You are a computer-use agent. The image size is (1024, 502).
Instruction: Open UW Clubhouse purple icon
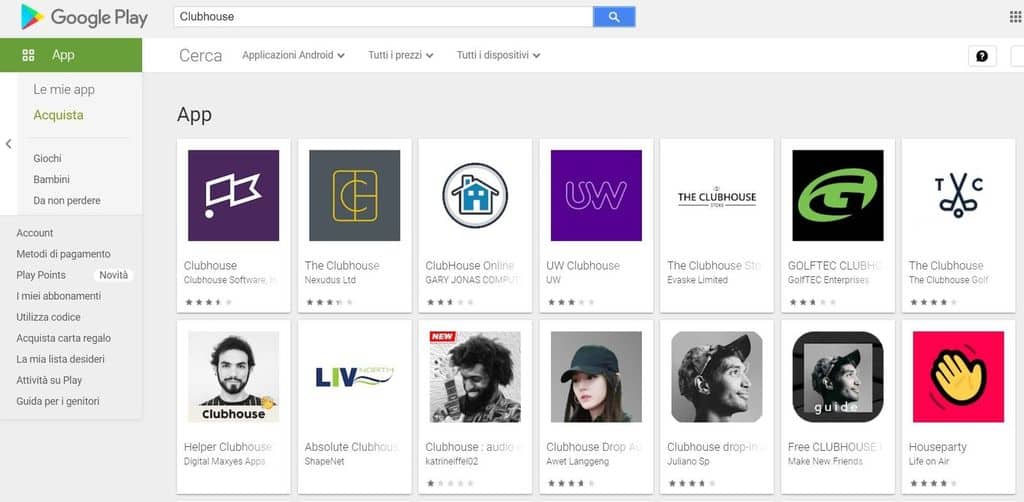596,195
